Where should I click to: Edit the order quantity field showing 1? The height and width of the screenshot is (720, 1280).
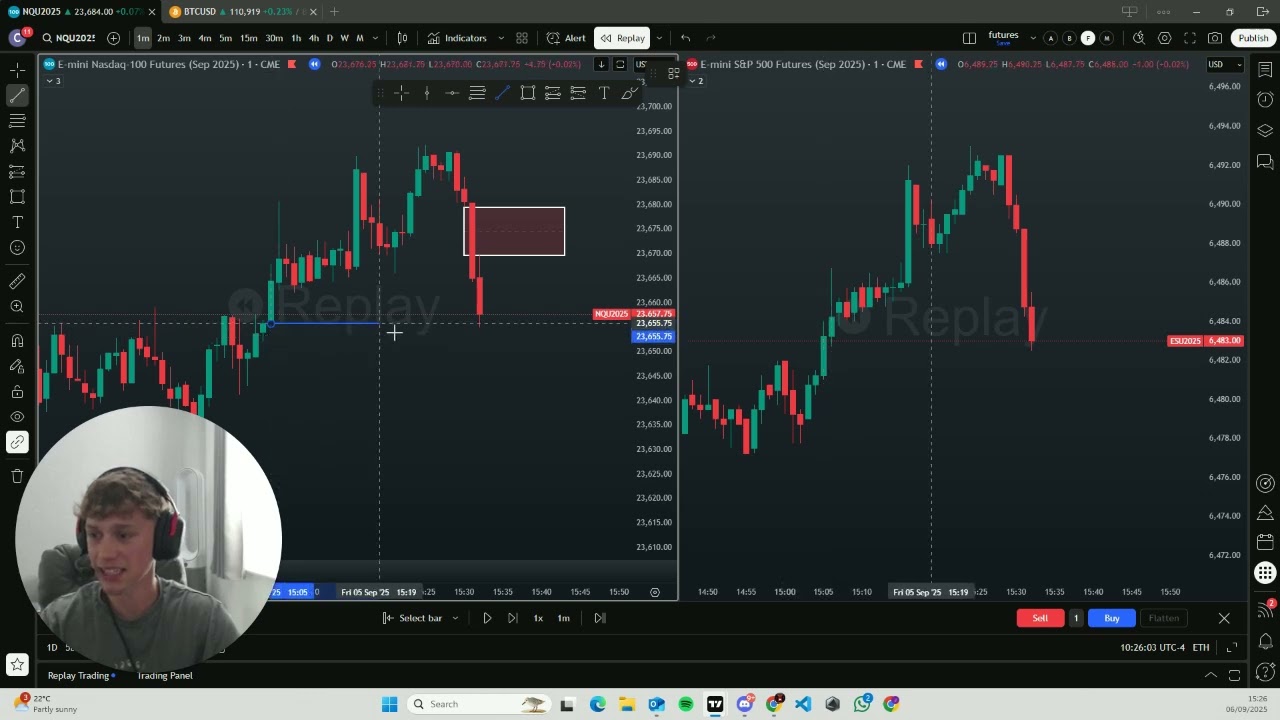pos(1076,618)
